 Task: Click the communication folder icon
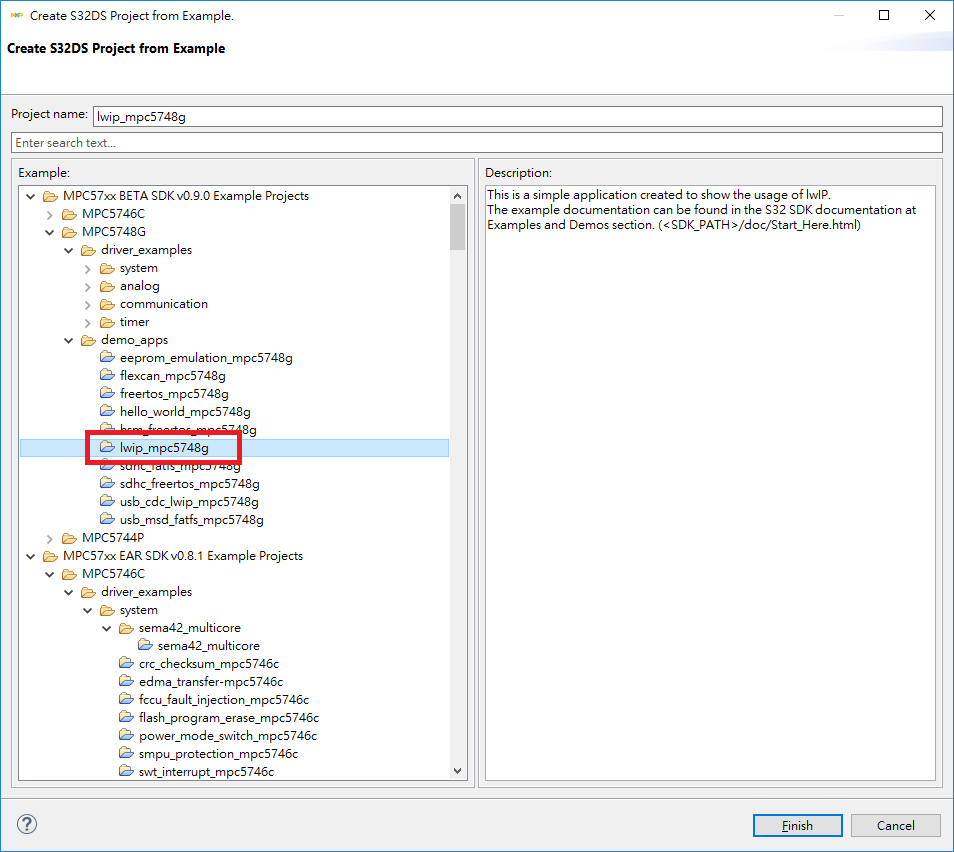coord(108,304)
